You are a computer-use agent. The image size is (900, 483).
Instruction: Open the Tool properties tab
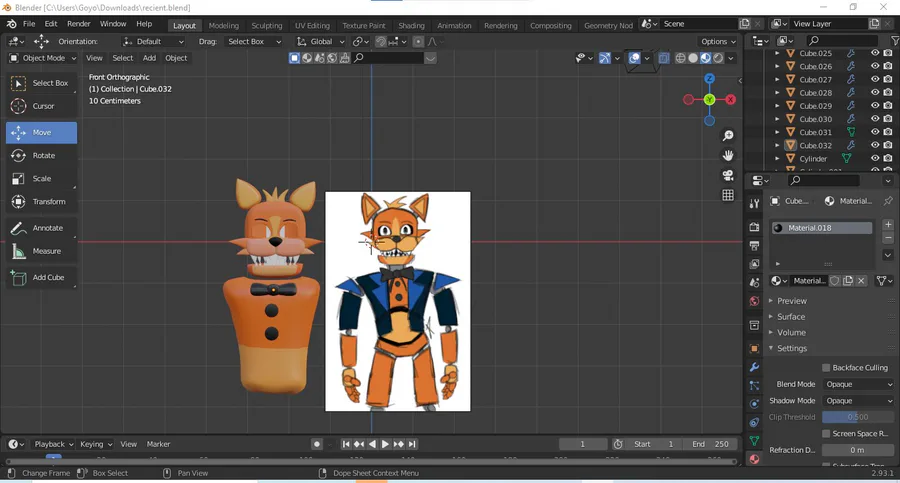[754, 203]
